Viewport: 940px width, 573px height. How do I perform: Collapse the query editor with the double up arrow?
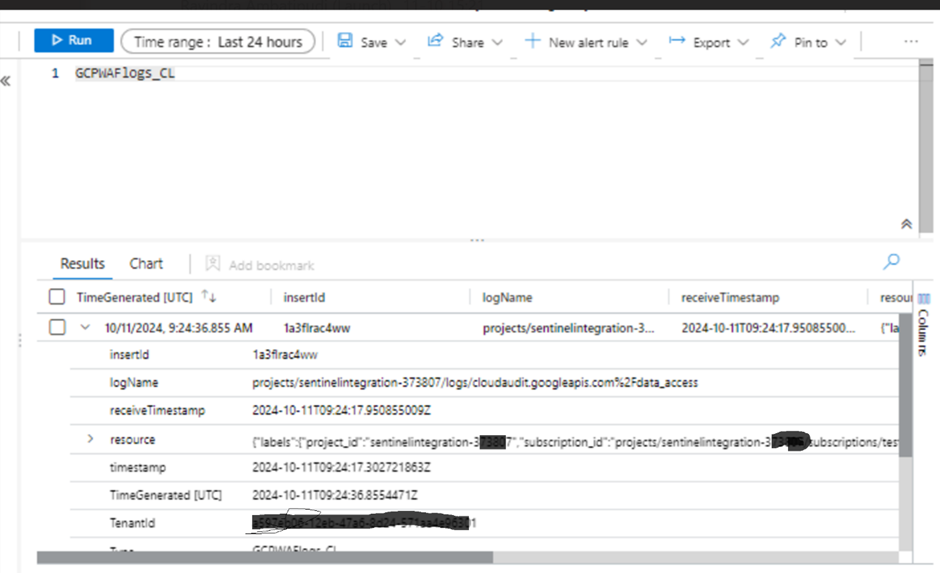pos(906,224)
